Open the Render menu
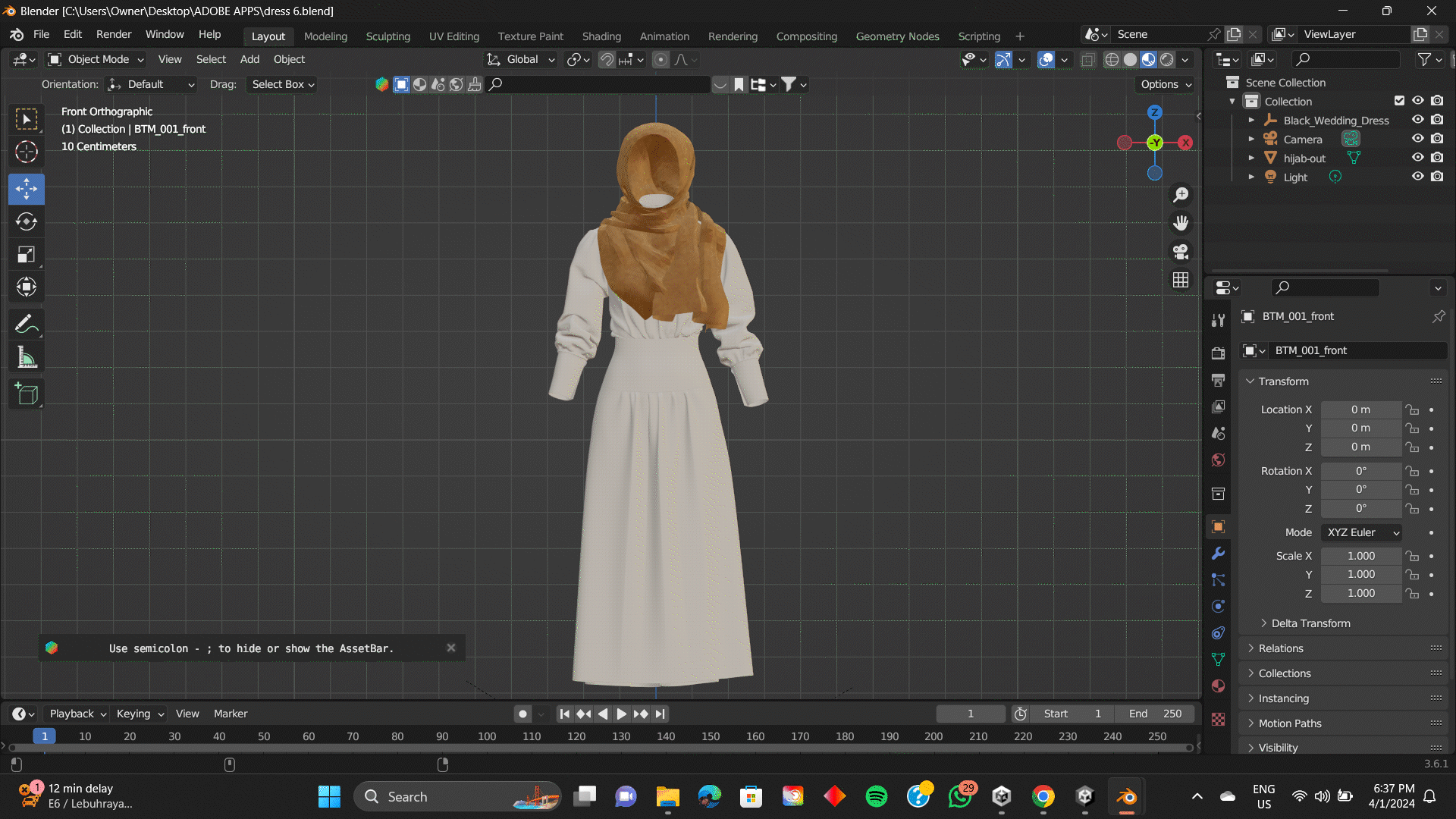Viewport: 1456px width, 819px height. (114, 34)
